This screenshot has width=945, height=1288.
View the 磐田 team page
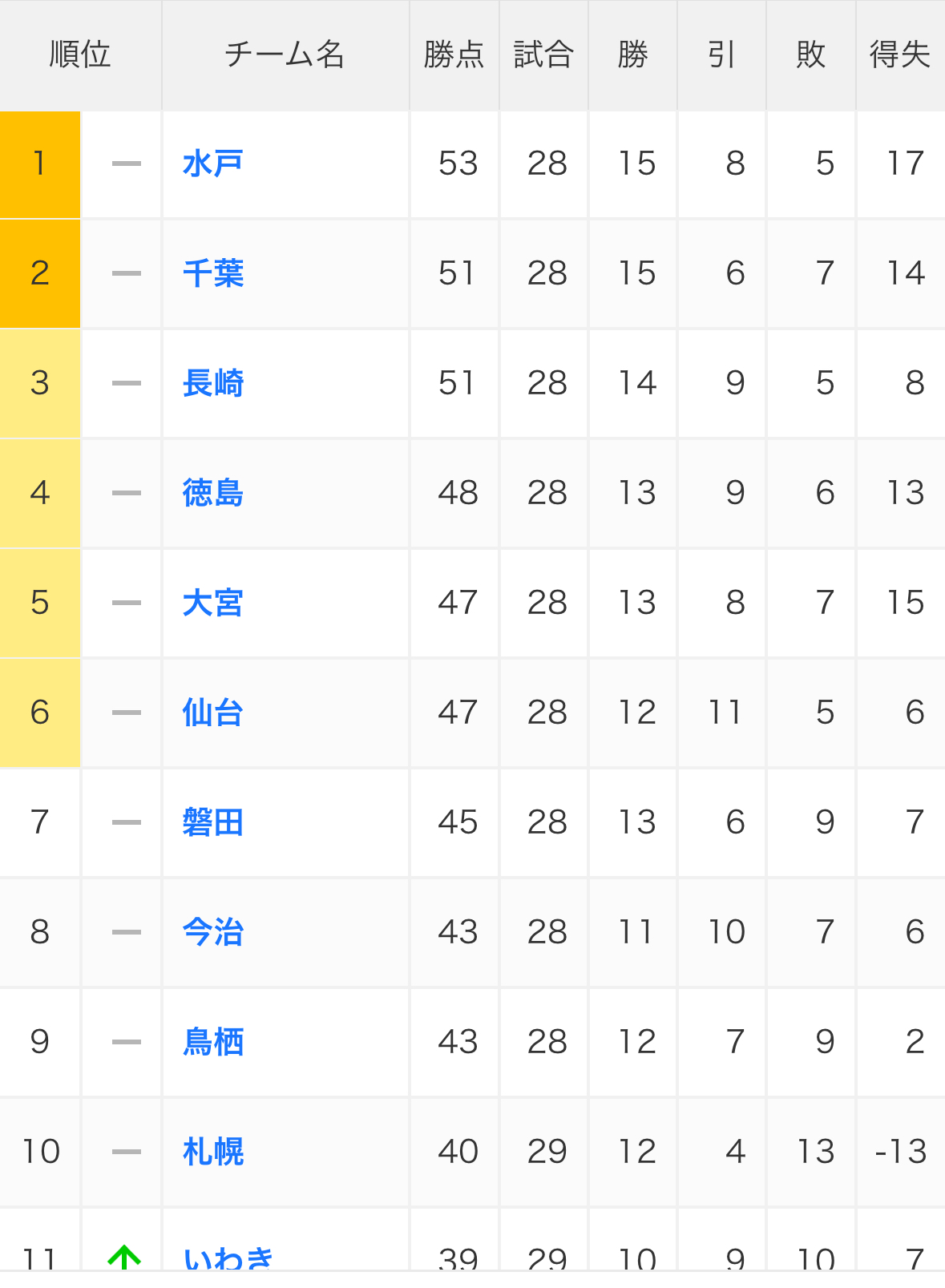point(212,822)
